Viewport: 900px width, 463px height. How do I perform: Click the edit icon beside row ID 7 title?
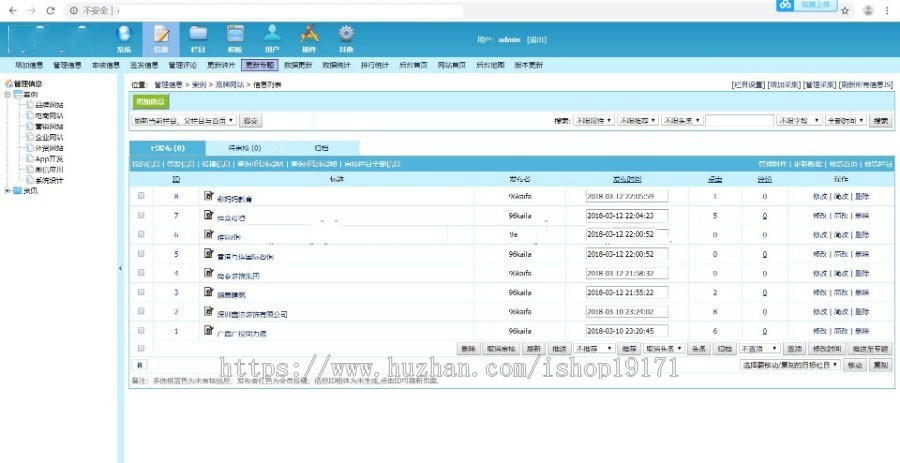pos(209,215)
